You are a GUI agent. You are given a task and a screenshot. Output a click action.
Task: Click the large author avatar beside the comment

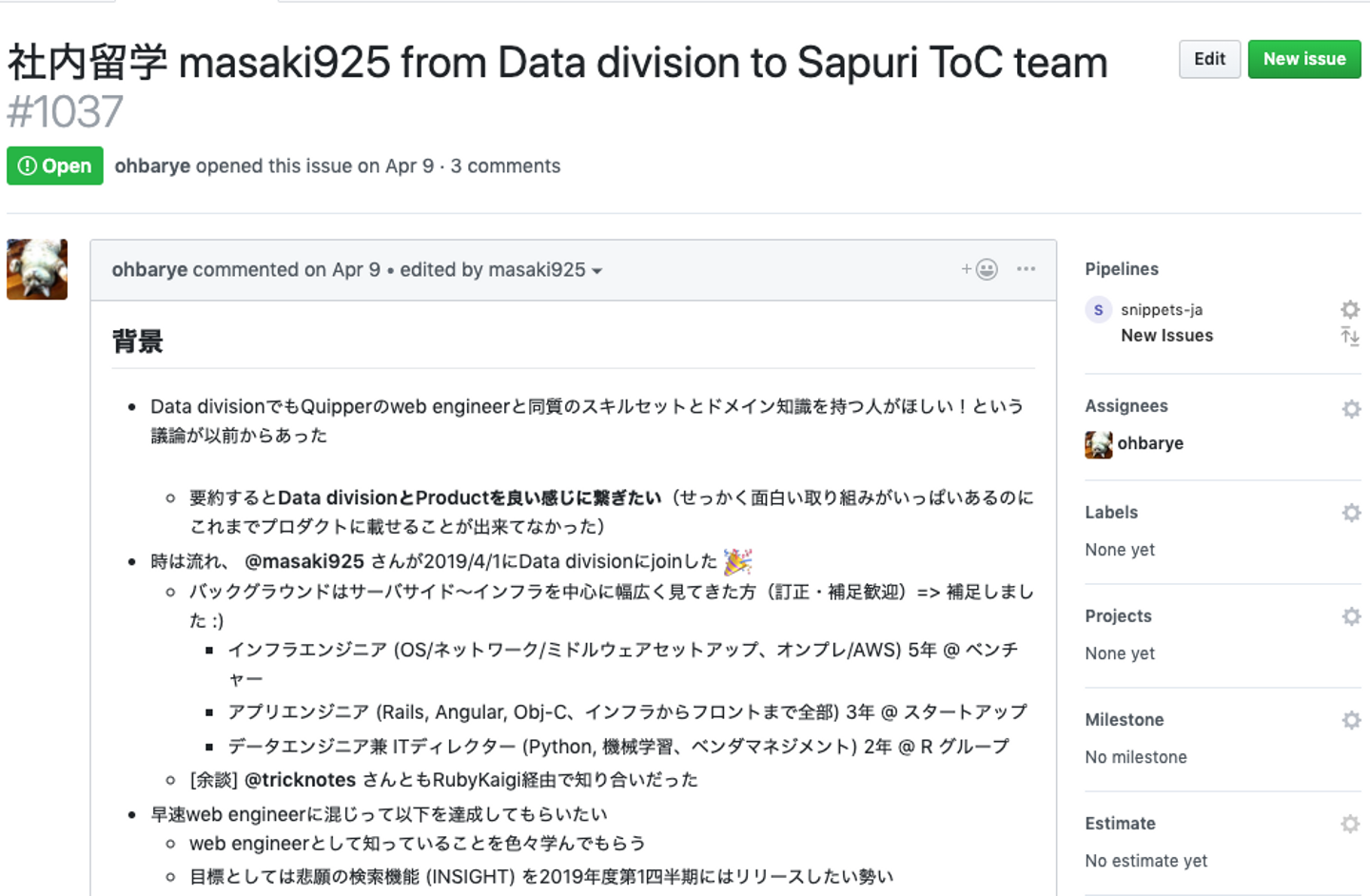pos(37,269)
